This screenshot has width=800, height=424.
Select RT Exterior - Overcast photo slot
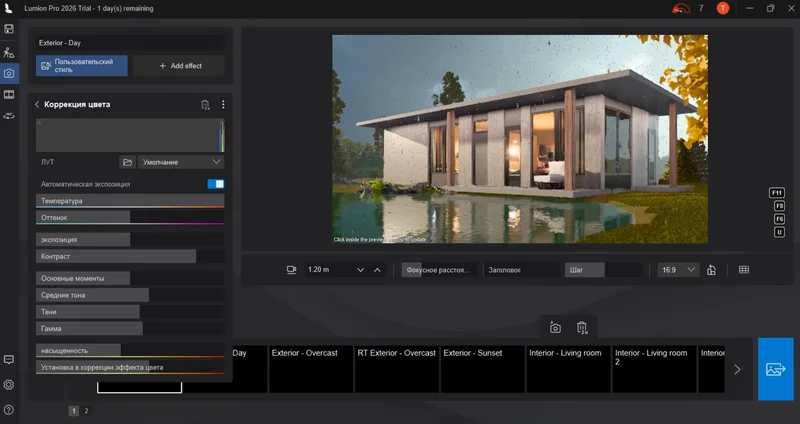coord(396,369)
